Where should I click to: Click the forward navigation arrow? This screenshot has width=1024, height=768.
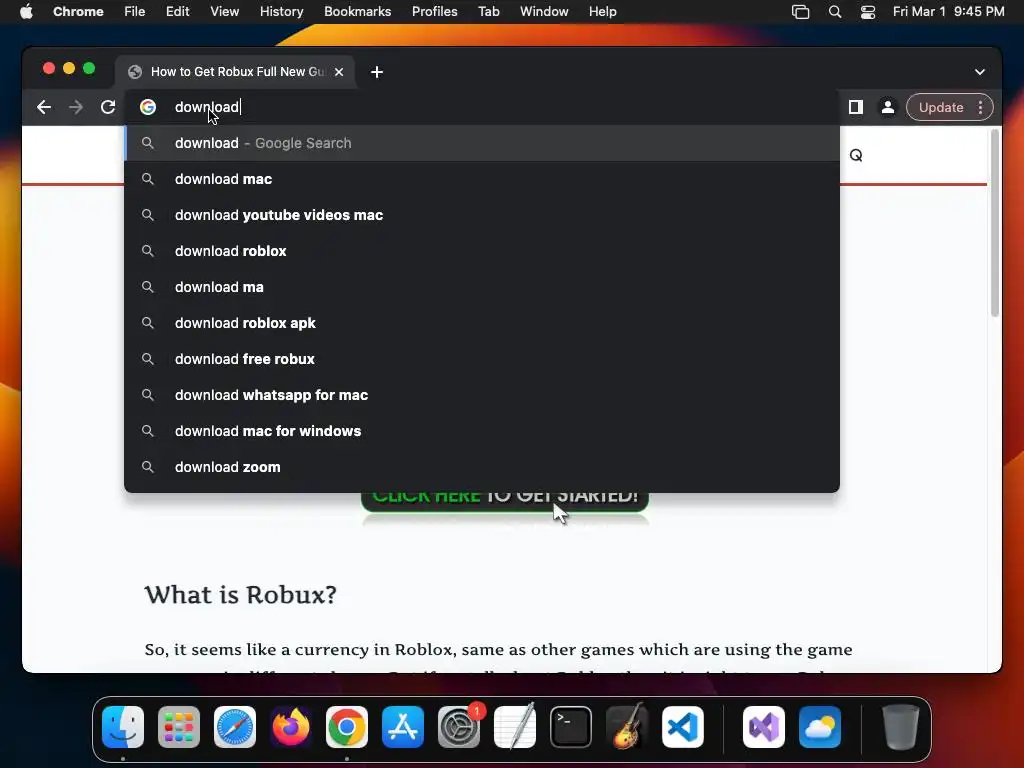point(76,107)
